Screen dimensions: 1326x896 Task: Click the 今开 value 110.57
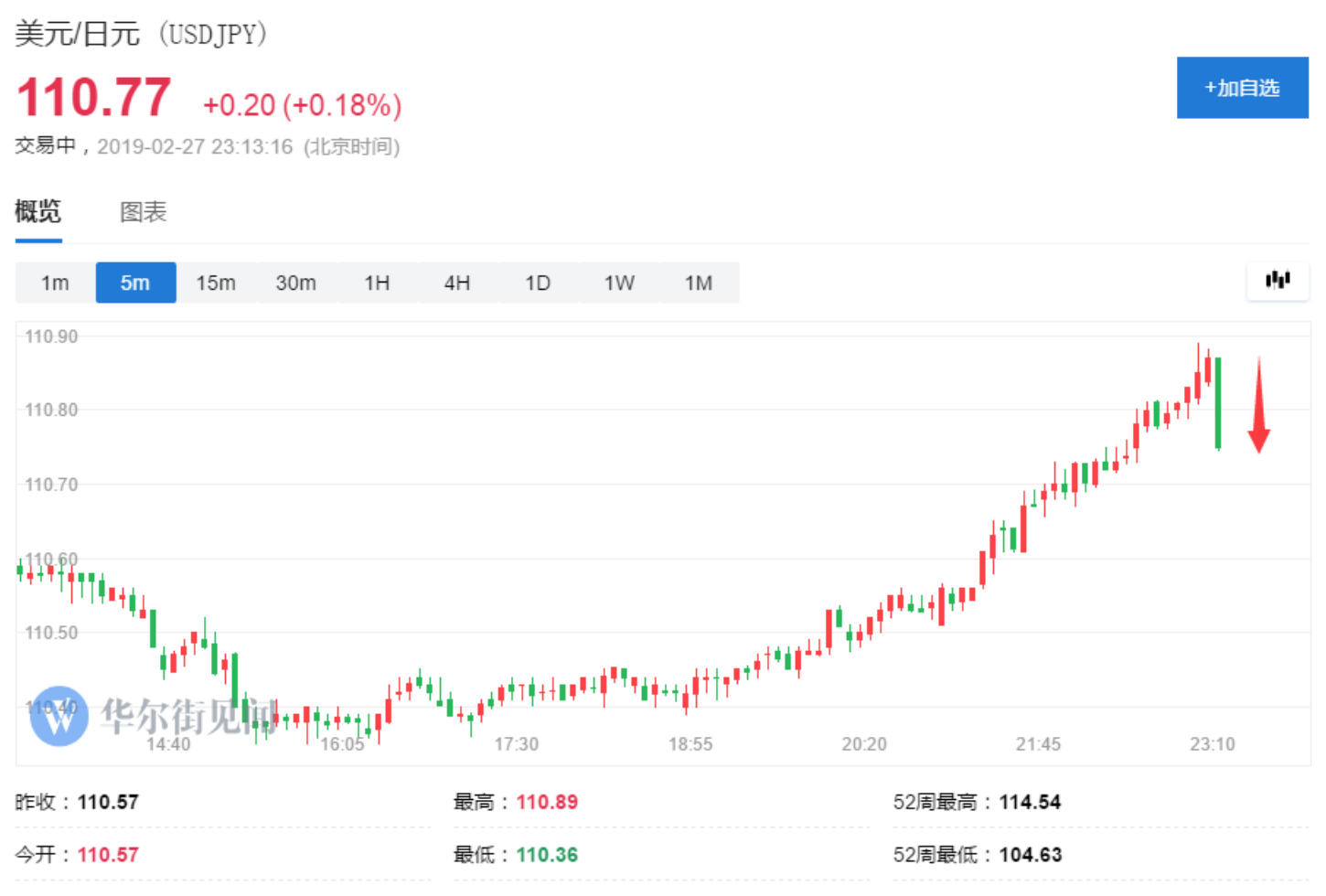coord(108,855)
